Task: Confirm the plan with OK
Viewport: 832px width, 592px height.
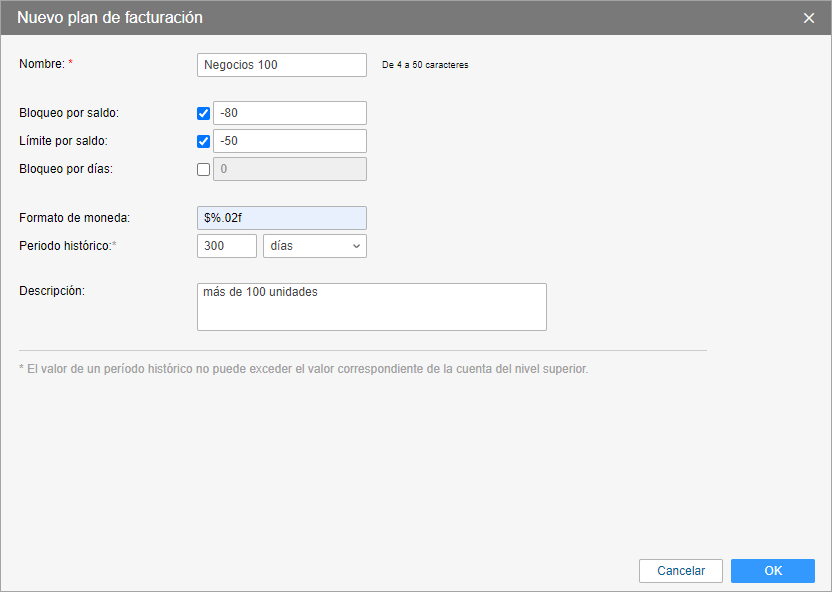Action: (x=773, y=571)
